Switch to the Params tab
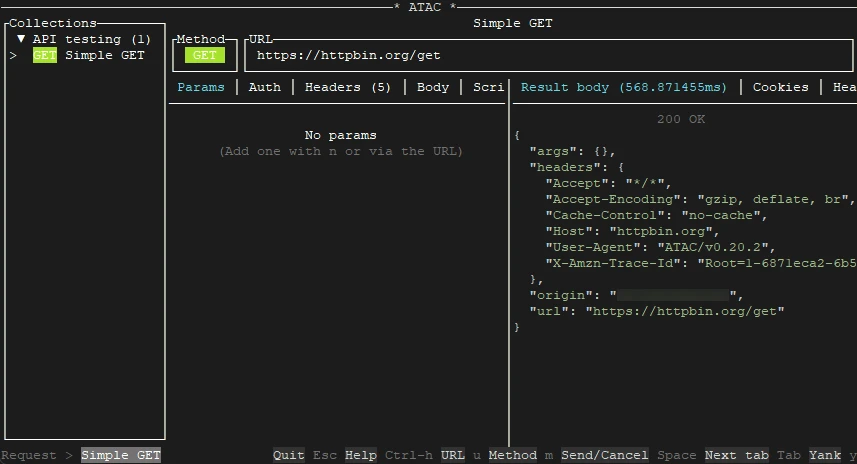 click(201, 87)
